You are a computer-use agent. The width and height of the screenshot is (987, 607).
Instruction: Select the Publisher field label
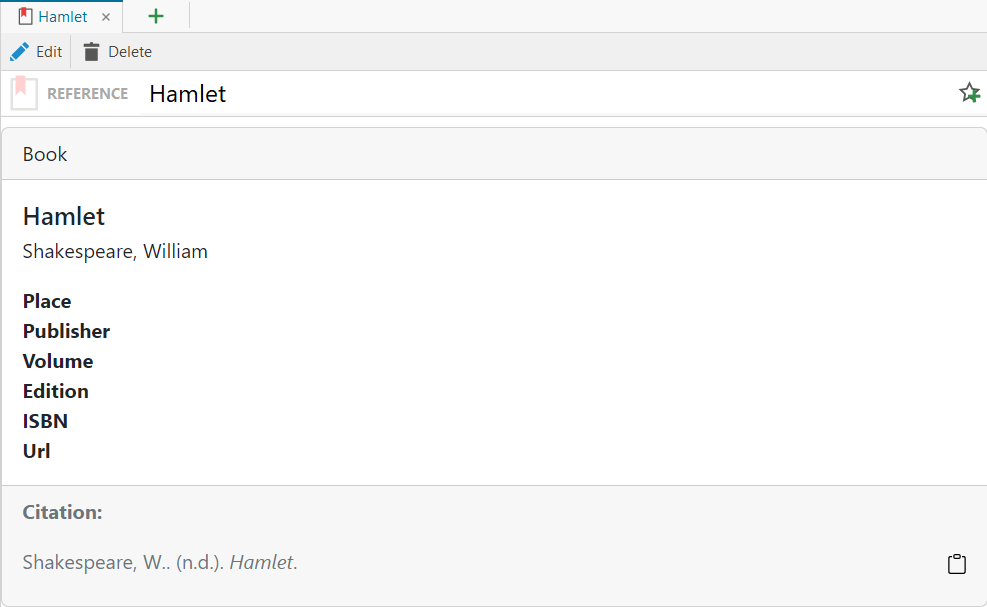tap(66, 331)
